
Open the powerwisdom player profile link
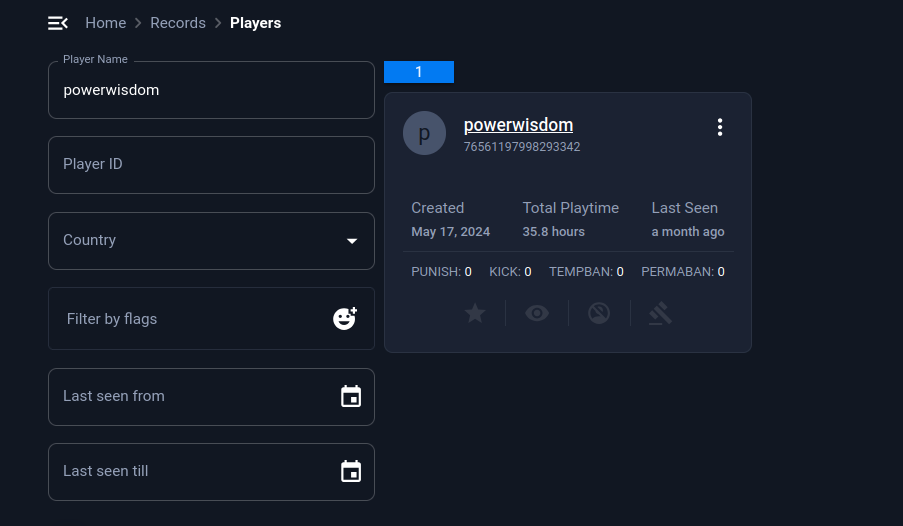518,125
